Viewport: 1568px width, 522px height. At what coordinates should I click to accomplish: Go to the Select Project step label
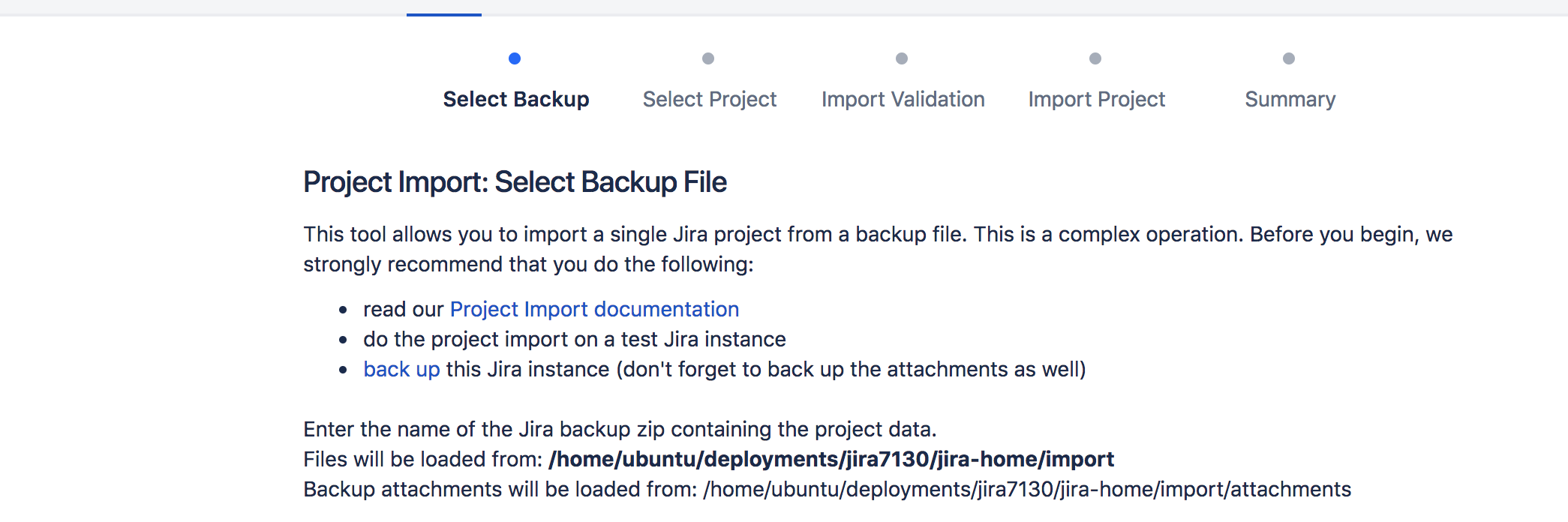(x=710, y=99)
